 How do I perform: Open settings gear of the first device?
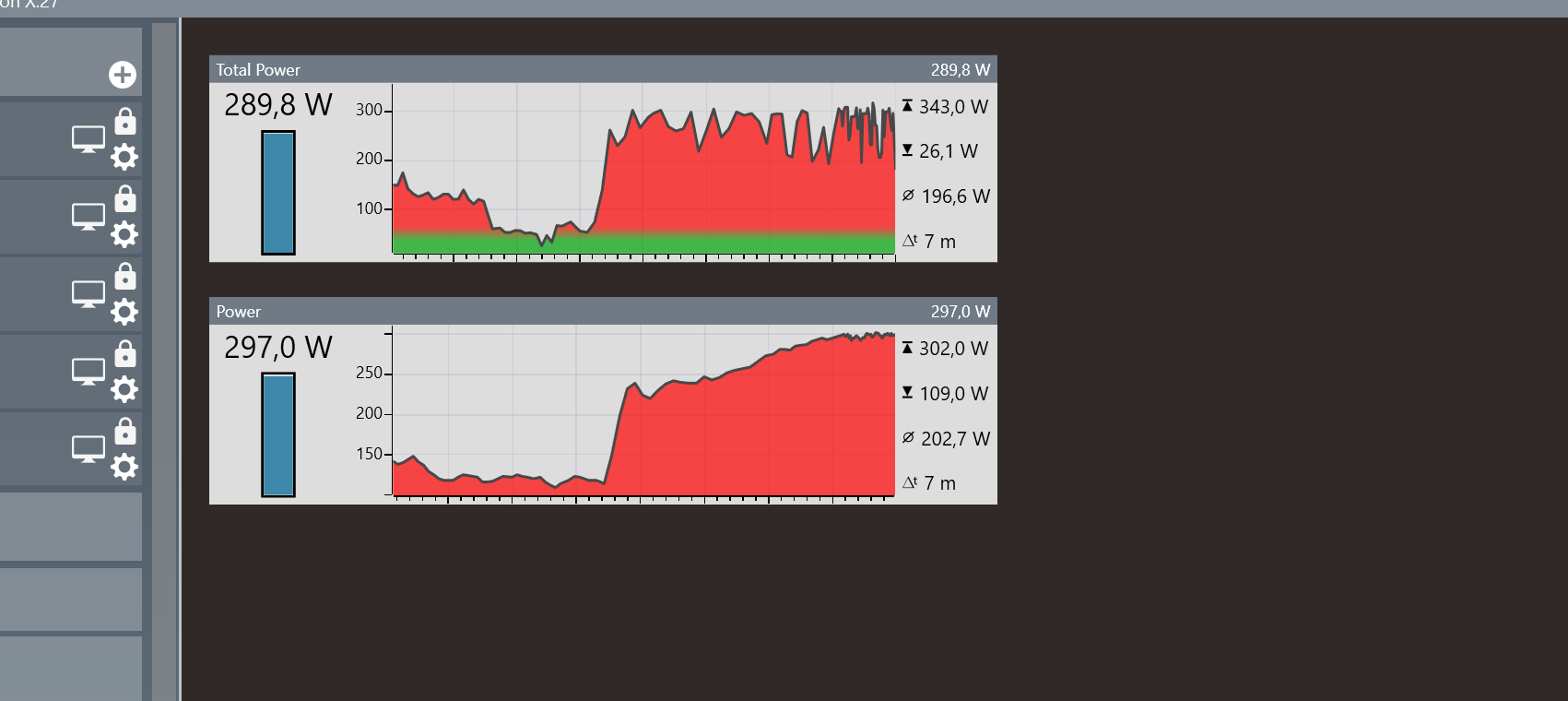pos(124,157)
